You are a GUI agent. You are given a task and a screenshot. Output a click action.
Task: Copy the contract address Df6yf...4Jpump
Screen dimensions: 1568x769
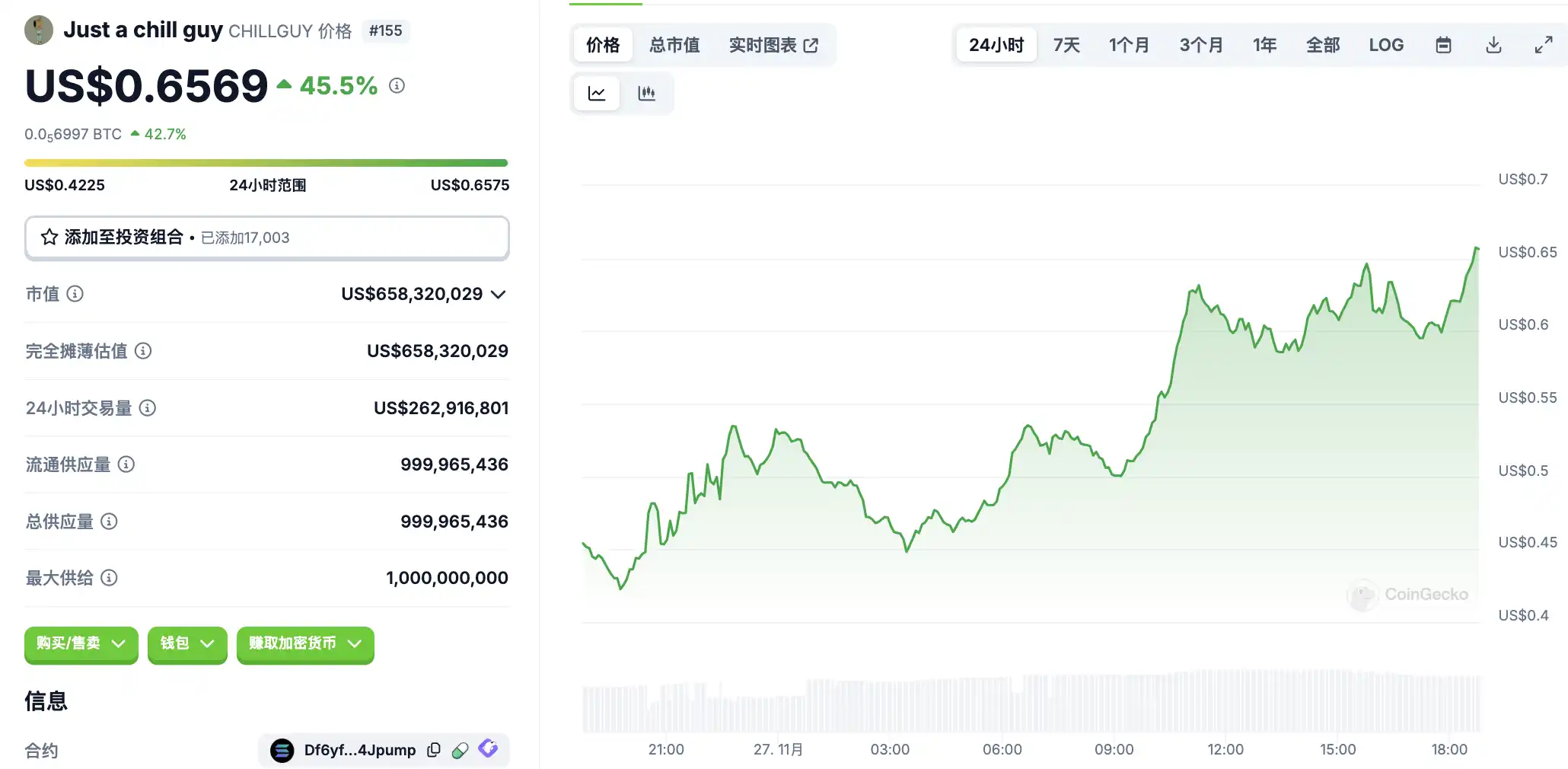pyautogui.click(x=434, y=750)
